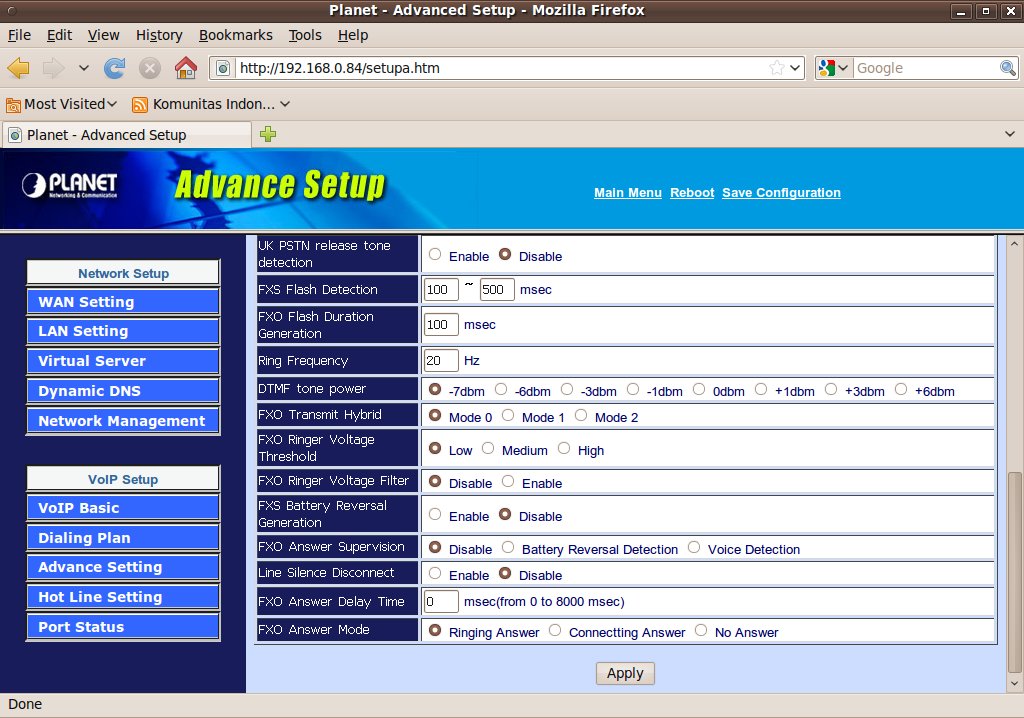Click the search magnifier icon
Image resolution: width=1024 pixels, height=718 pixels.
(x=1008, y=68)
